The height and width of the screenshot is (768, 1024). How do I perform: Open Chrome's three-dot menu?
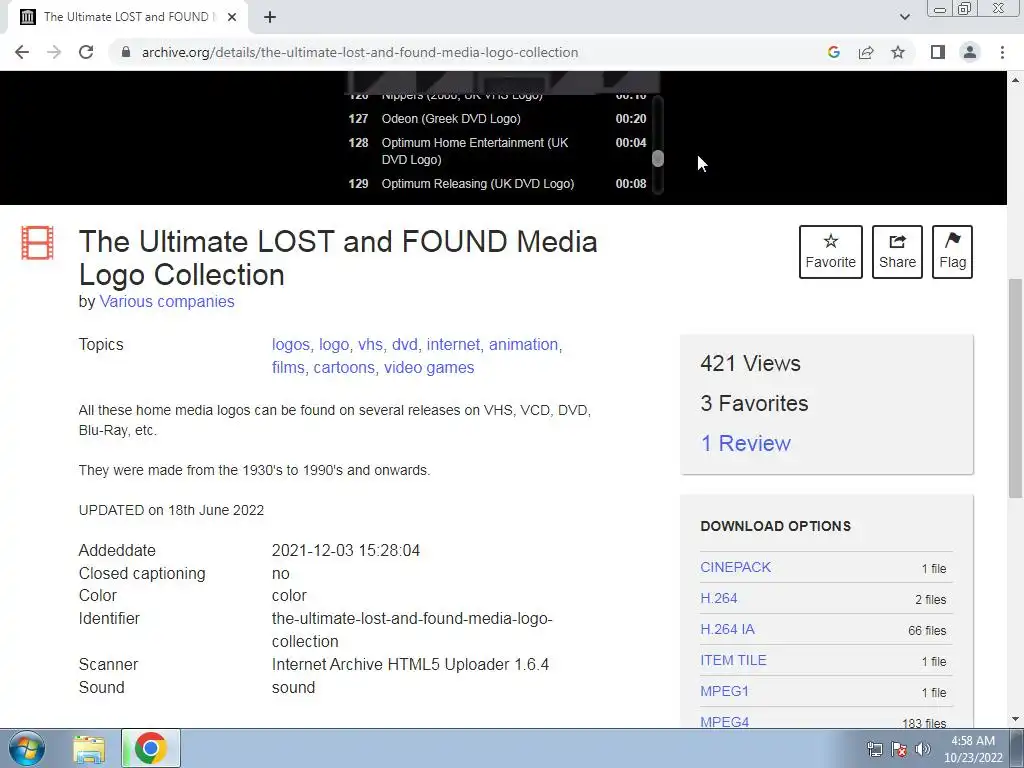1002,52
